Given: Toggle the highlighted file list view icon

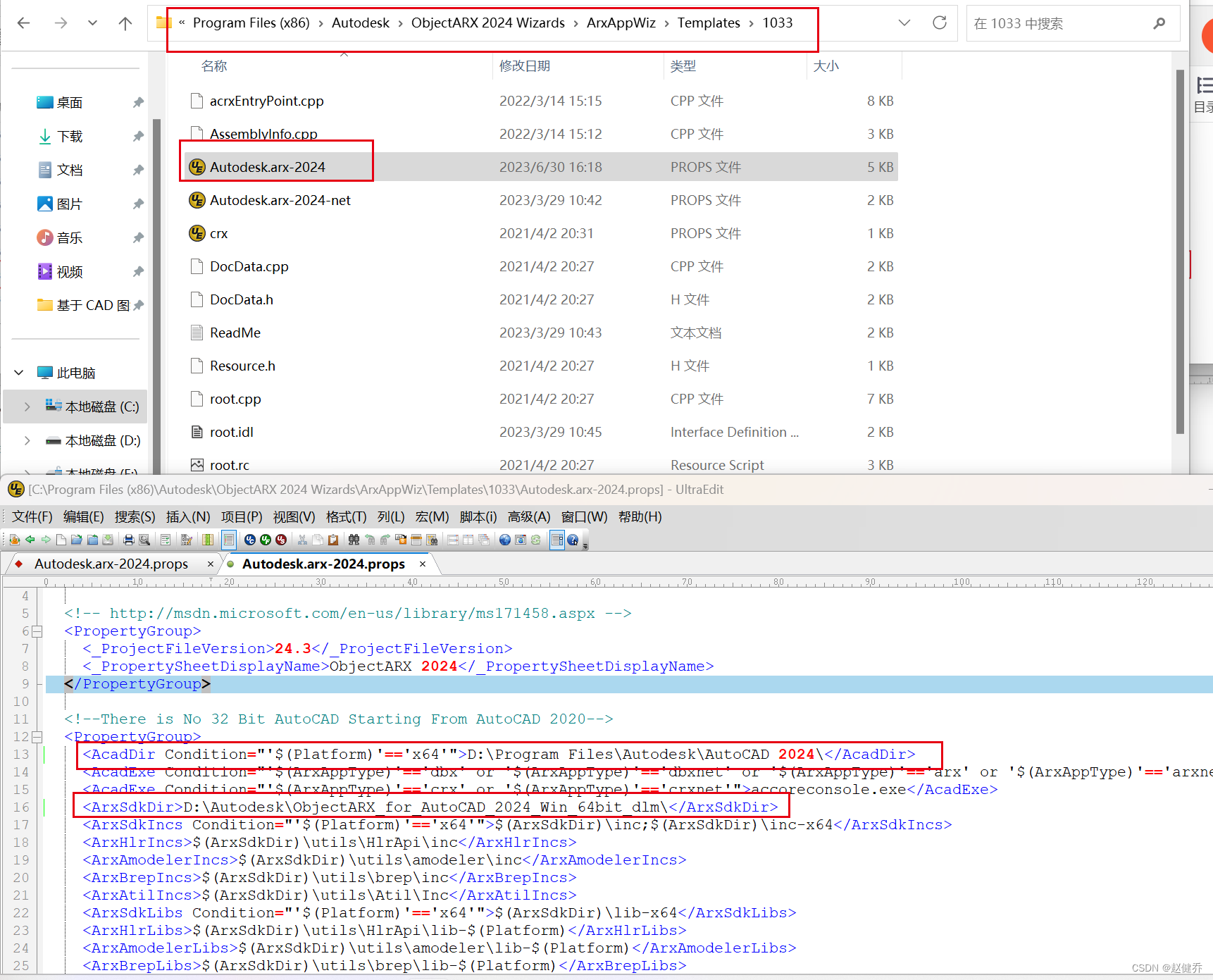Looking at the screenshot, I should click(229, 540).
